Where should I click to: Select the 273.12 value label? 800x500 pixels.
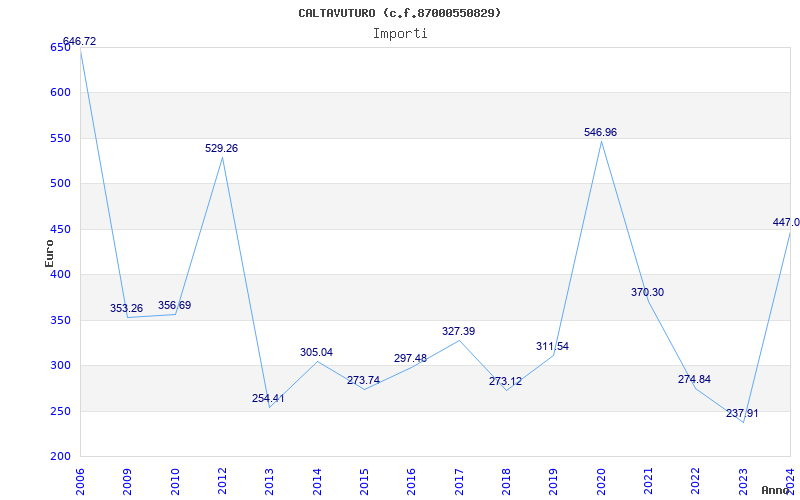(505, 381)
